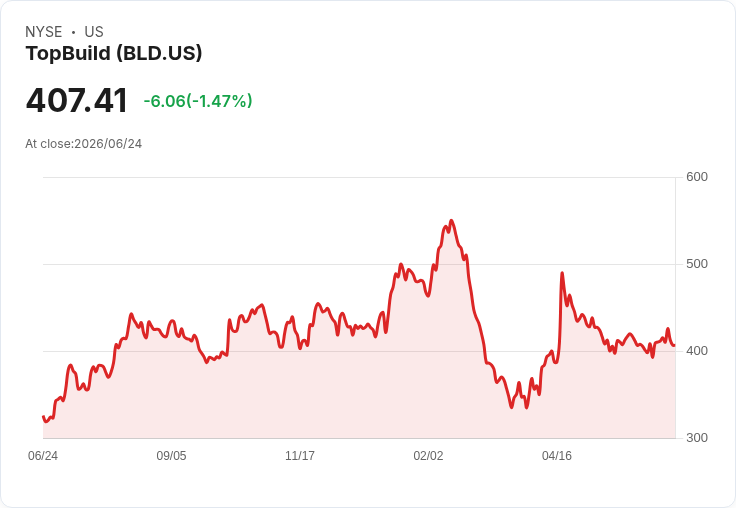
Task: Click the TopBuild (BLD.US) stock title
Action: 114,53
